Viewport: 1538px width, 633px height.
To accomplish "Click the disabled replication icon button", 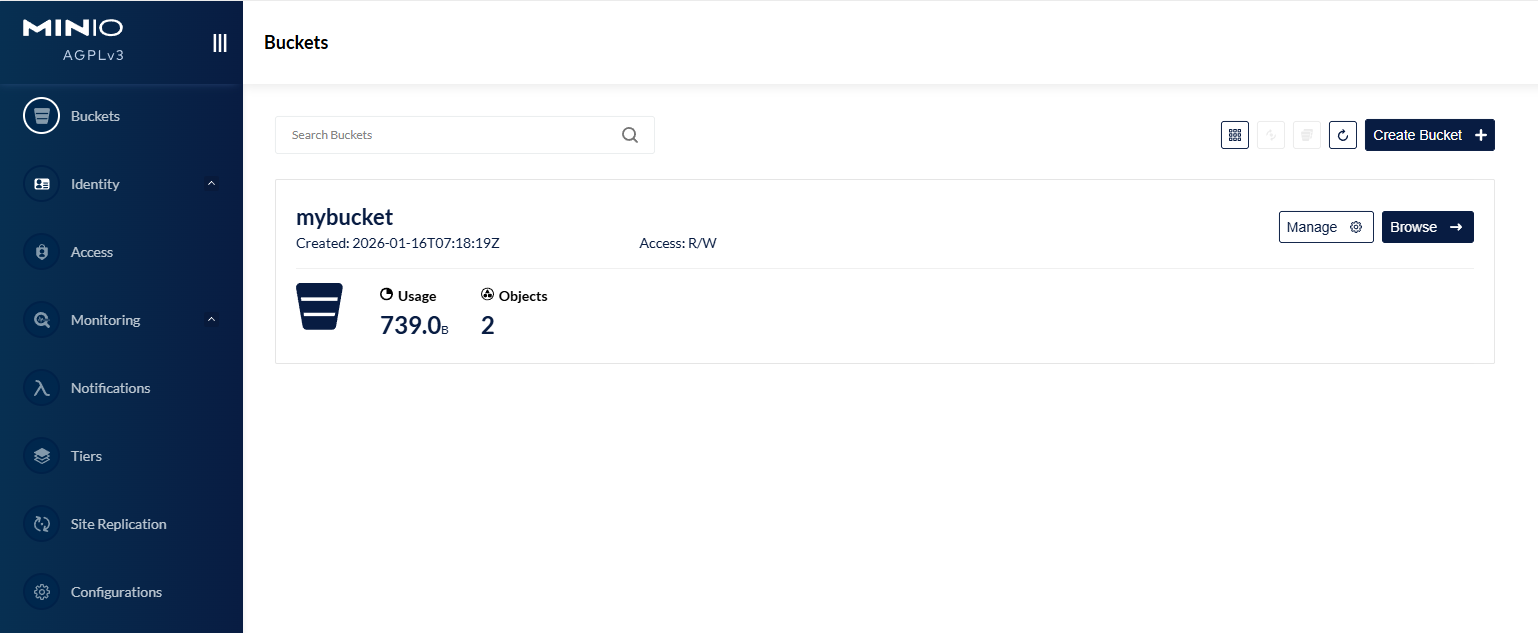I will point(1271,135).
